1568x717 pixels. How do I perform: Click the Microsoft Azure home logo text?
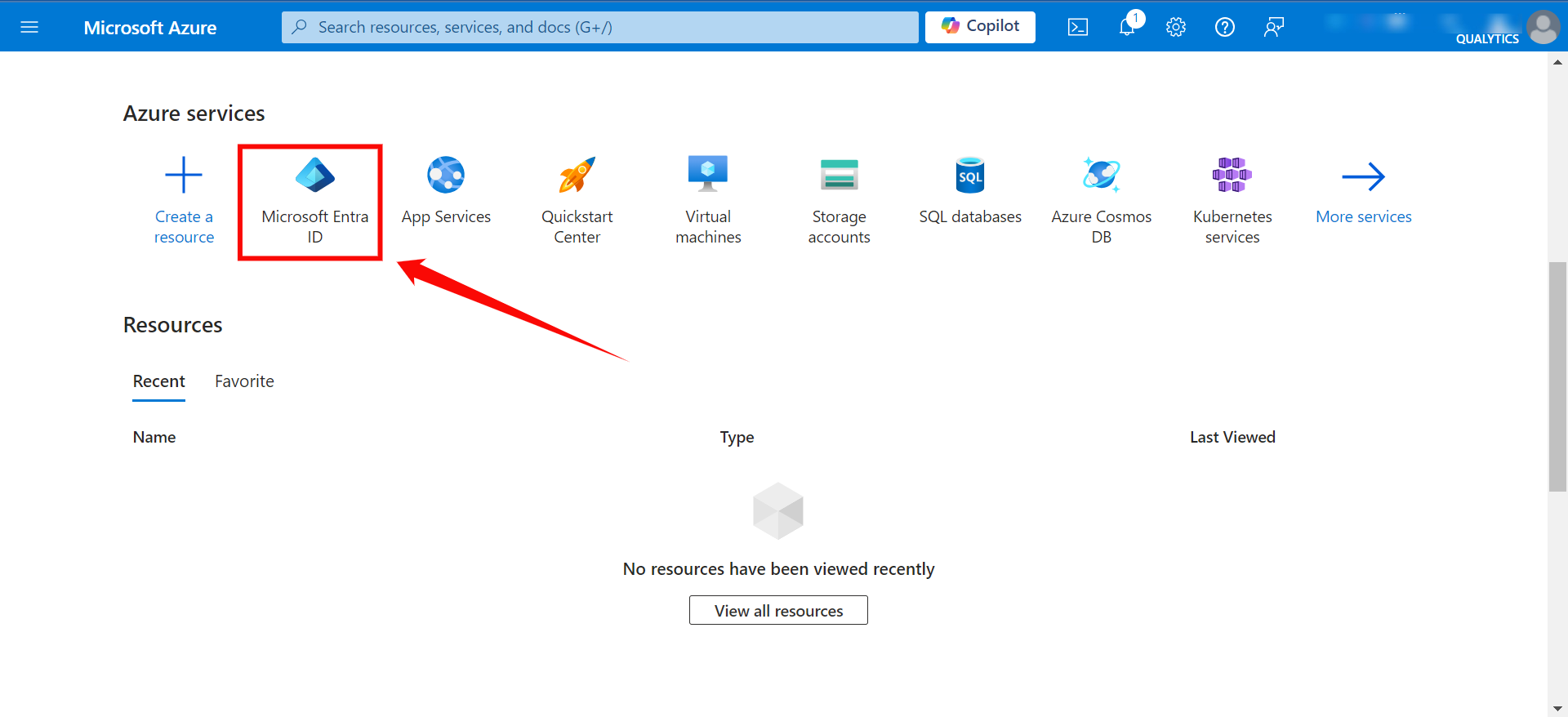click(150, 27)
